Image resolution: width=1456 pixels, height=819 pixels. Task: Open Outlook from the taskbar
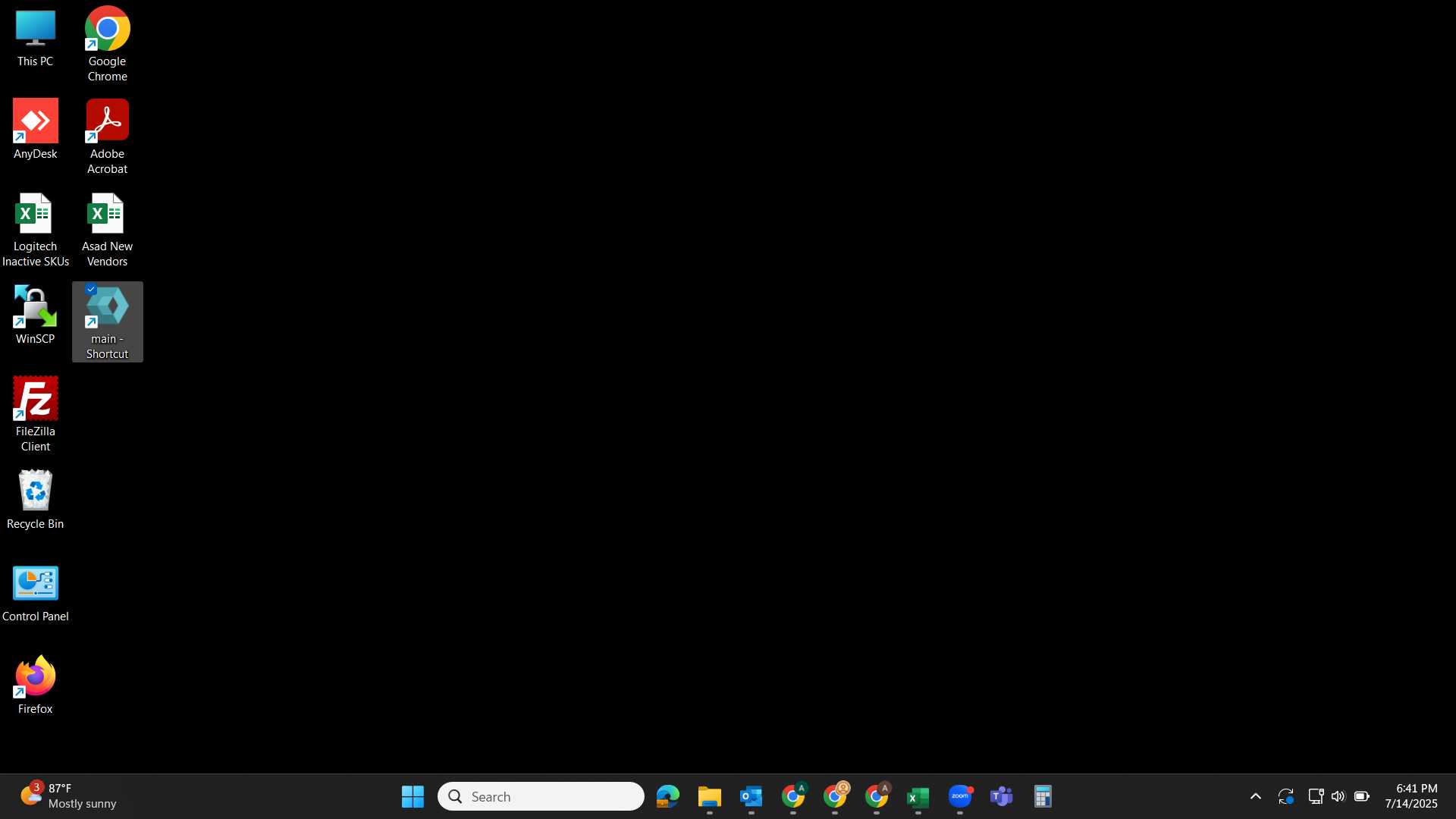coord(752,796)
